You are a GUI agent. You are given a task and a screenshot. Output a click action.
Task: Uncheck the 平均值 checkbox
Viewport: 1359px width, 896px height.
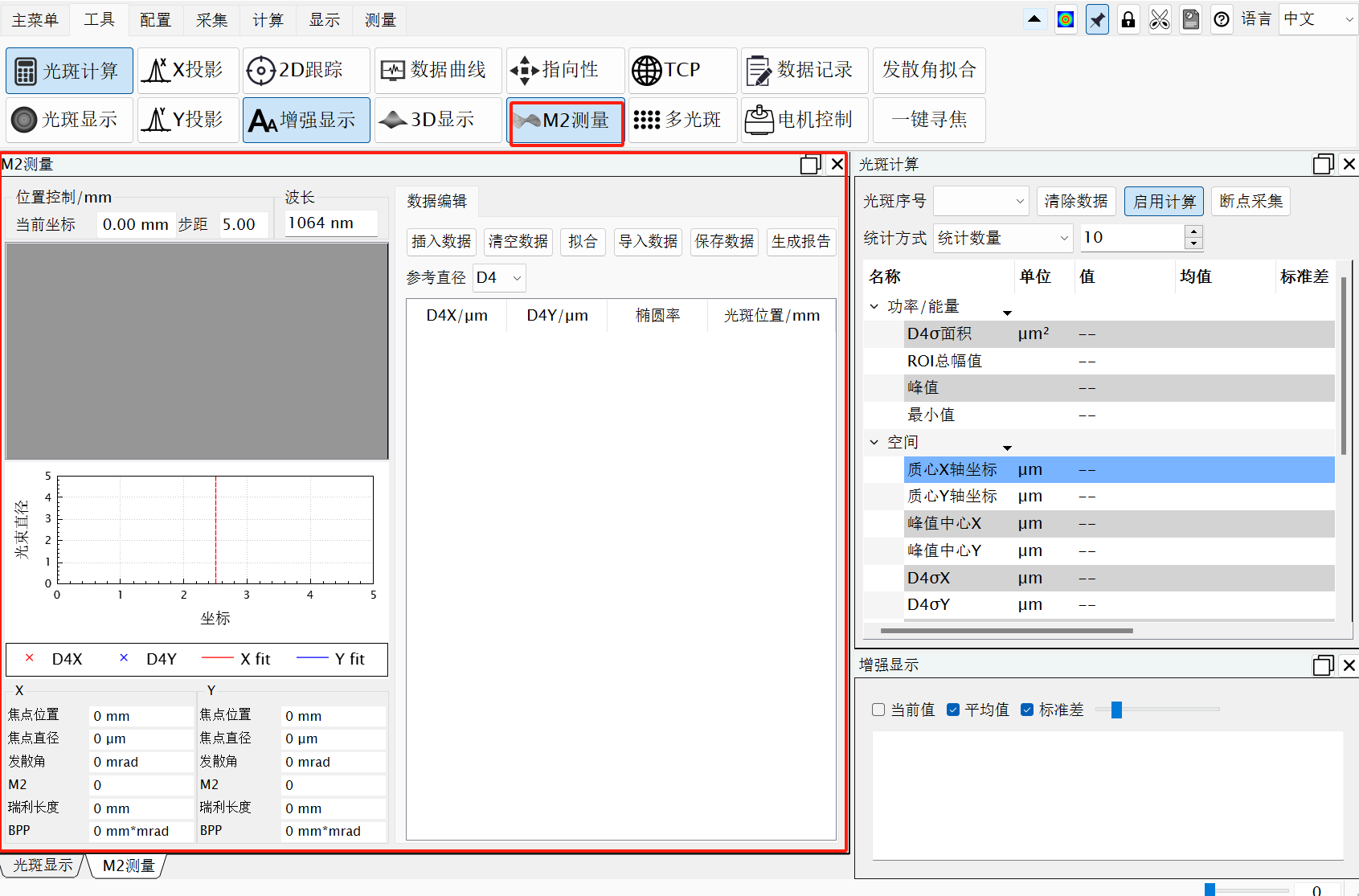[x=953, y=710]
